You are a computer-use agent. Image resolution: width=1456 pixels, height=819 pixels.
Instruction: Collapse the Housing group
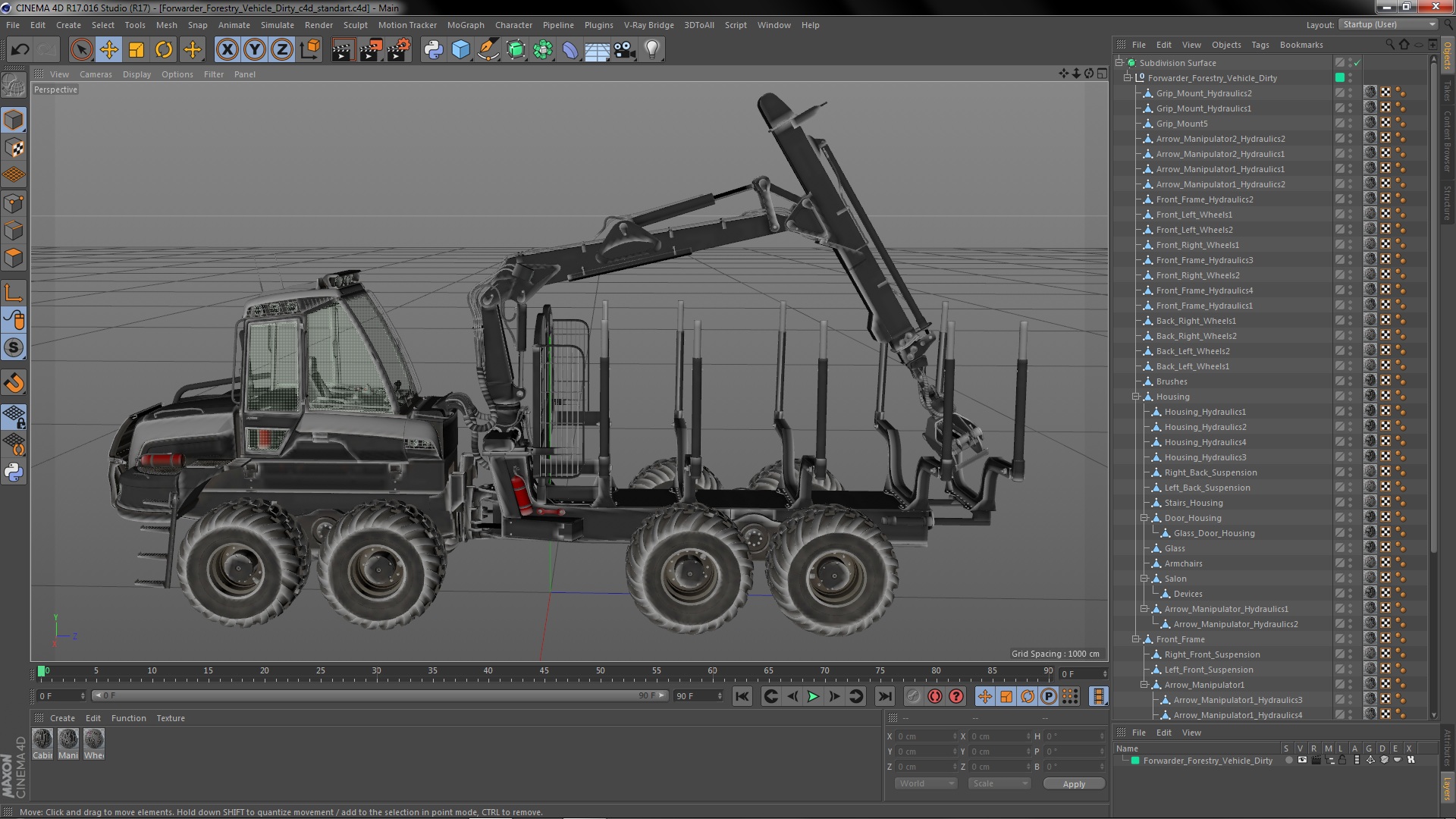1136,397
